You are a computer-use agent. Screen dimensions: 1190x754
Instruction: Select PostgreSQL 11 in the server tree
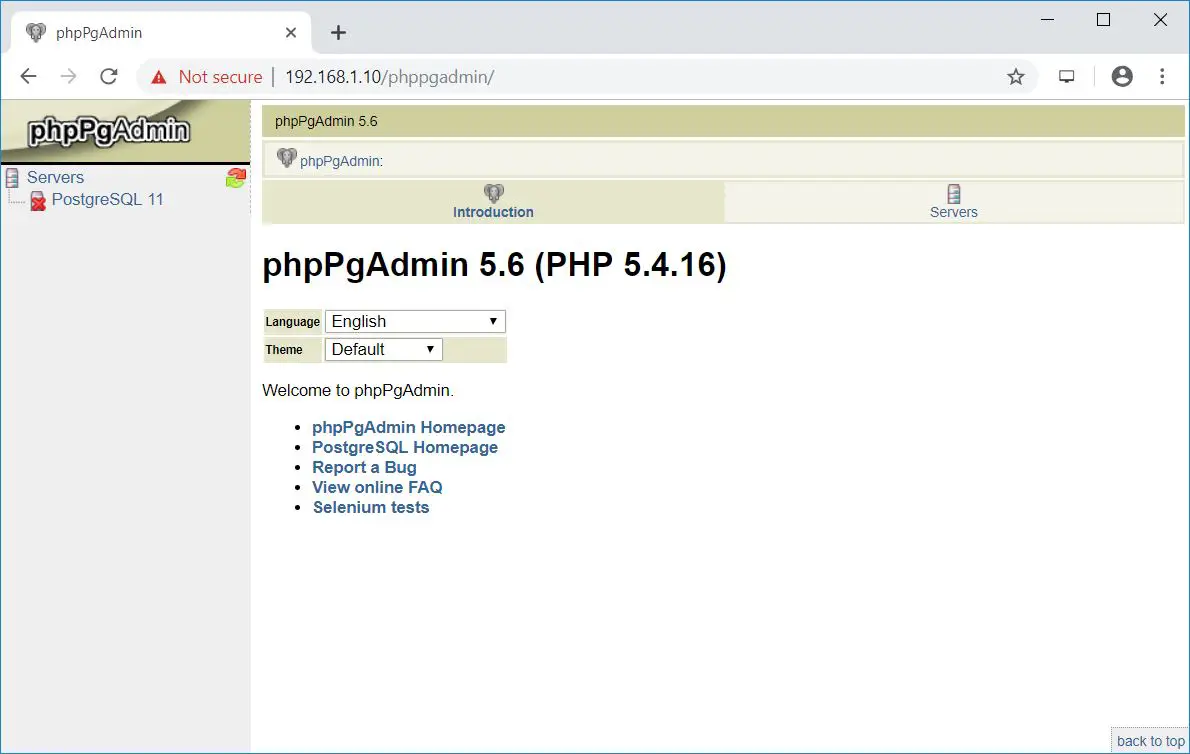pyautogui.click(x=108, y=199)
